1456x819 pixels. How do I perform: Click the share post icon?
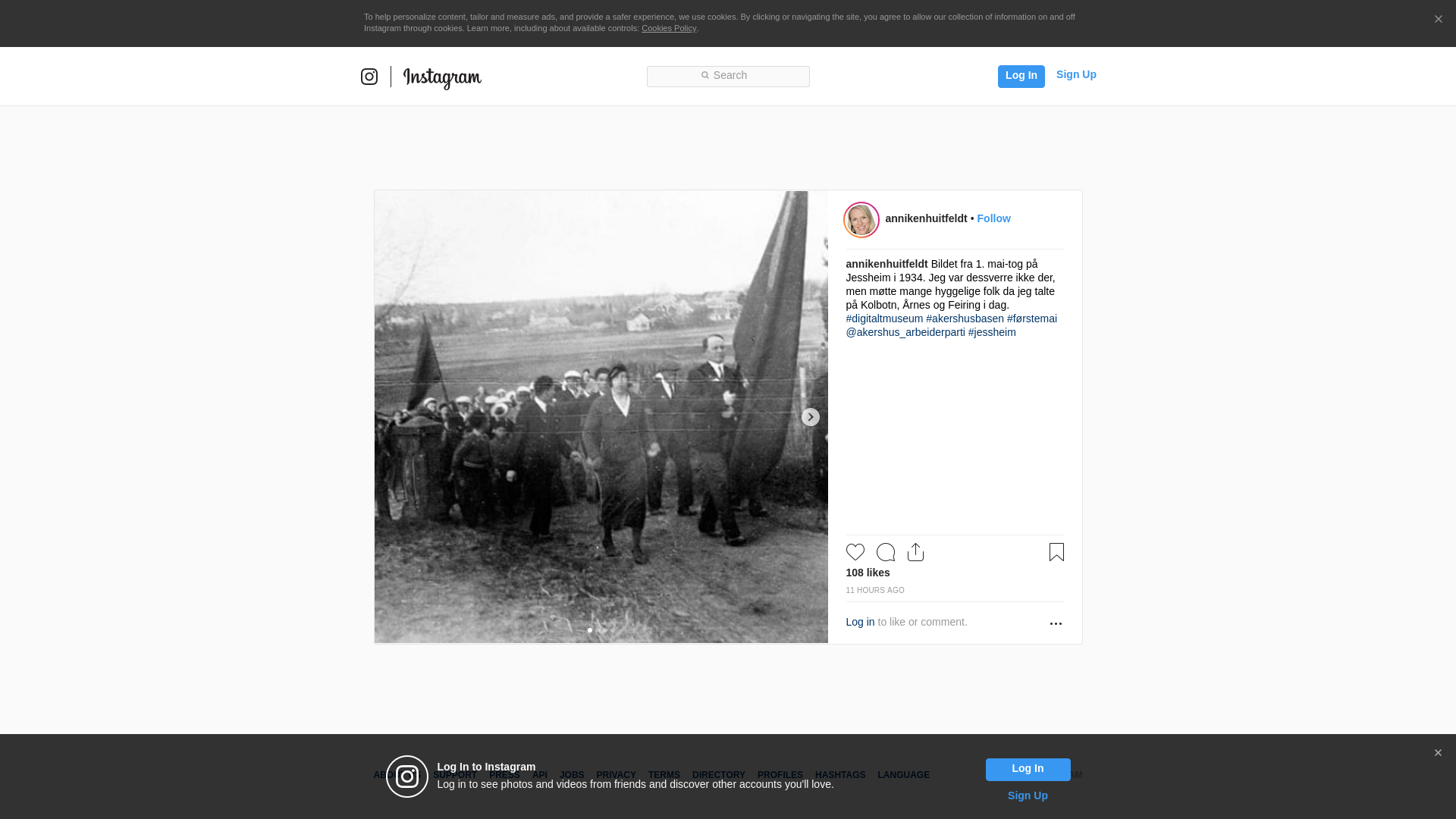tap(915, 552)
